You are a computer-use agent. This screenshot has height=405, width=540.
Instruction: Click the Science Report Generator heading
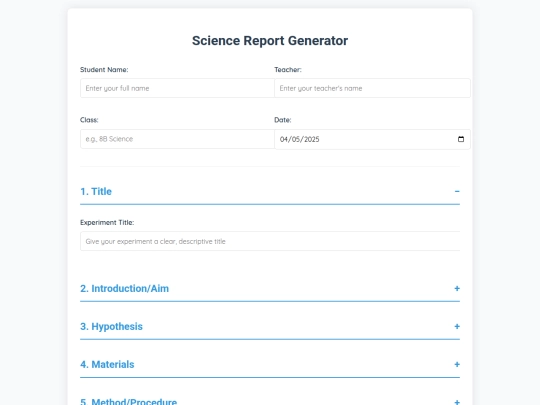(x=270, y=41)
